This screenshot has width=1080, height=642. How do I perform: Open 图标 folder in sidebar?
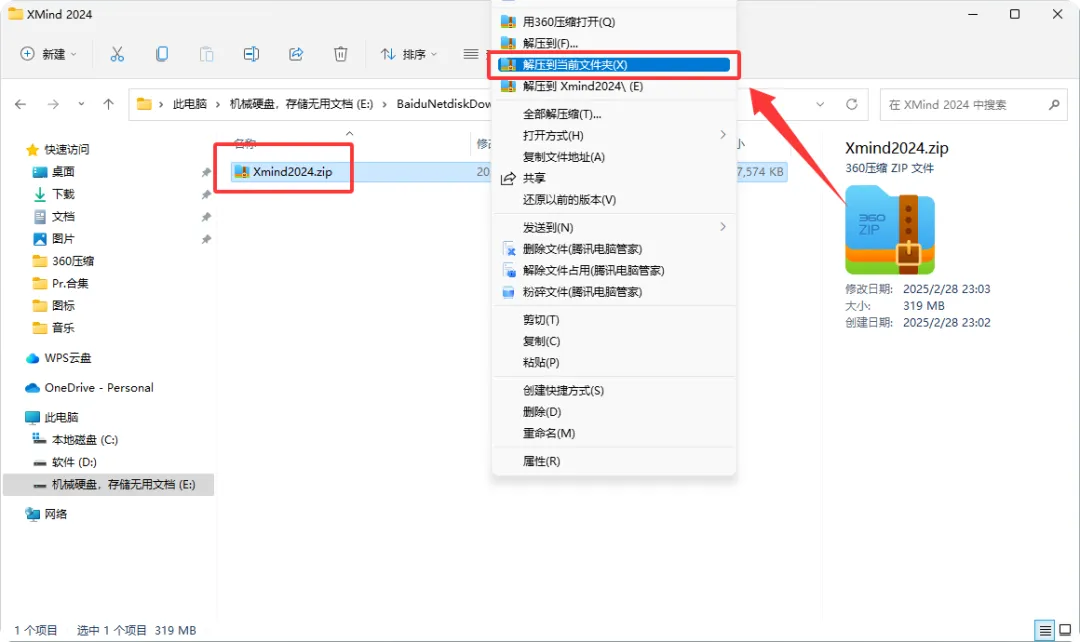54,305
